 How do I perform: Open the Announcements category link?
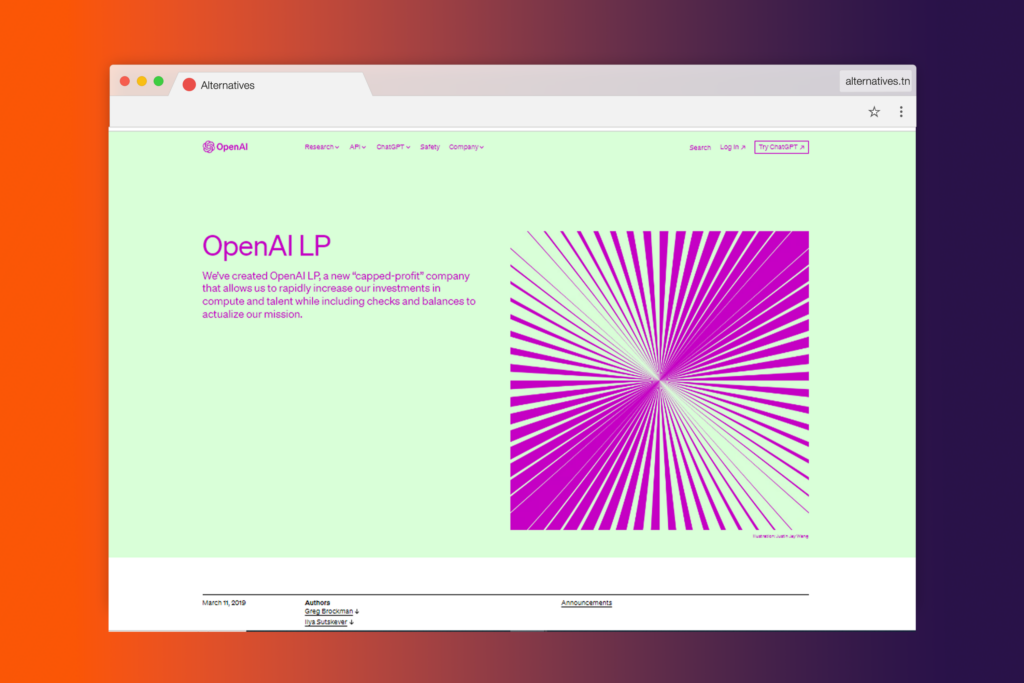coord(586,603)
